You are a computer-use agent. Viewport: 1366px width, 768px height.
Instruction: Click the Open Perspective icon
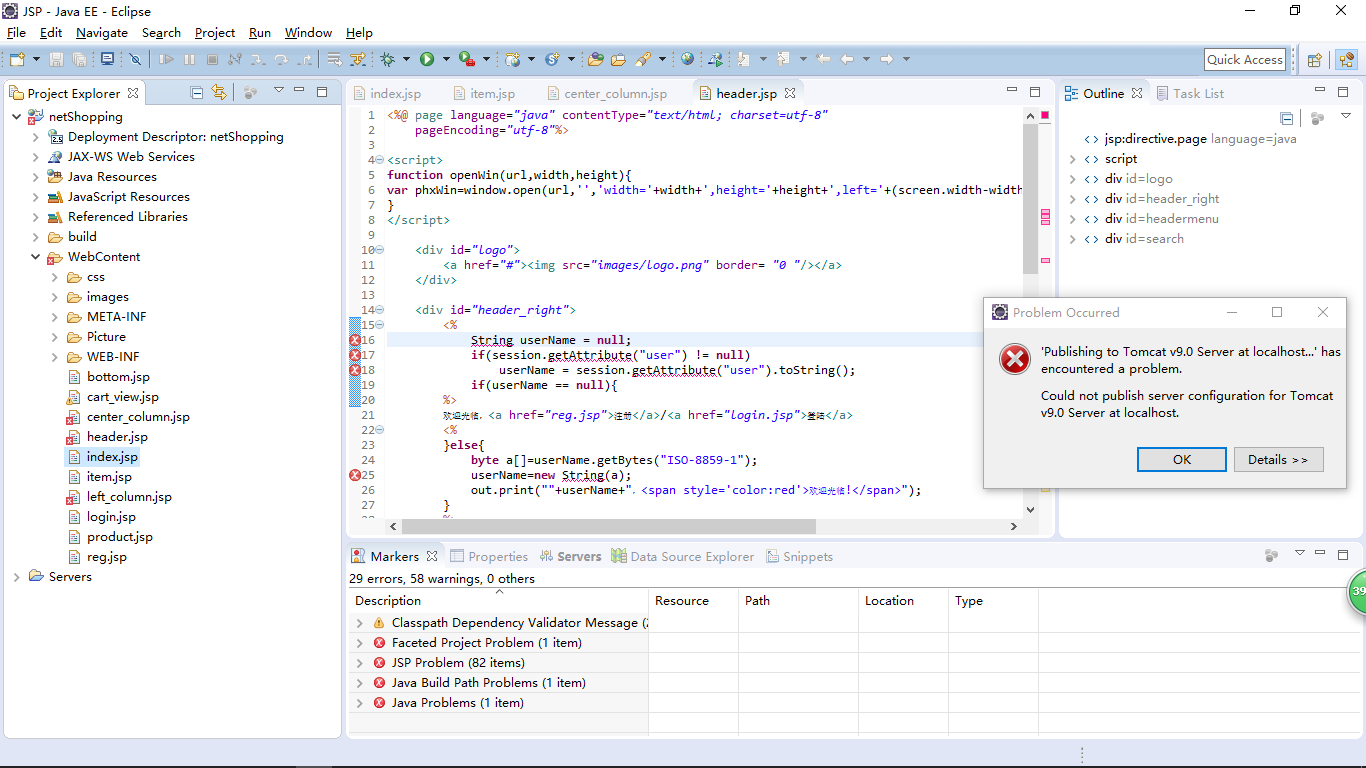point(1315,60)
